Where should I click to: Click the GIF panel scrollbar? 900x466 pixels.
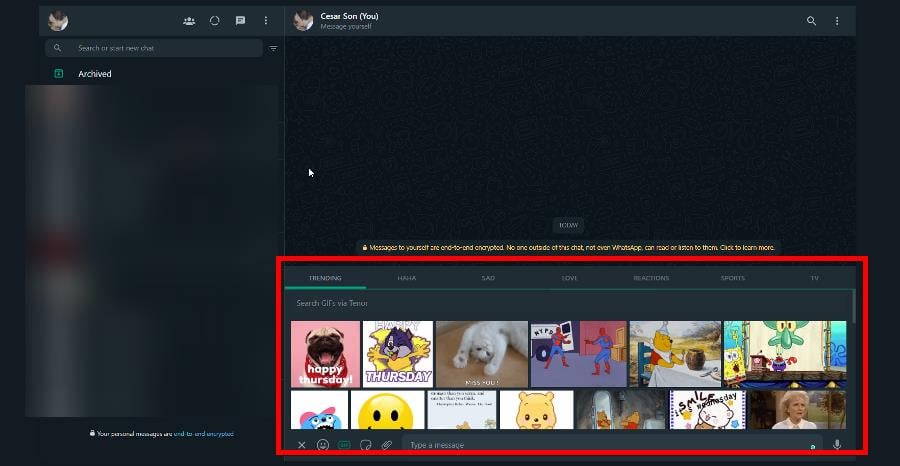click(x=854, y=306)
